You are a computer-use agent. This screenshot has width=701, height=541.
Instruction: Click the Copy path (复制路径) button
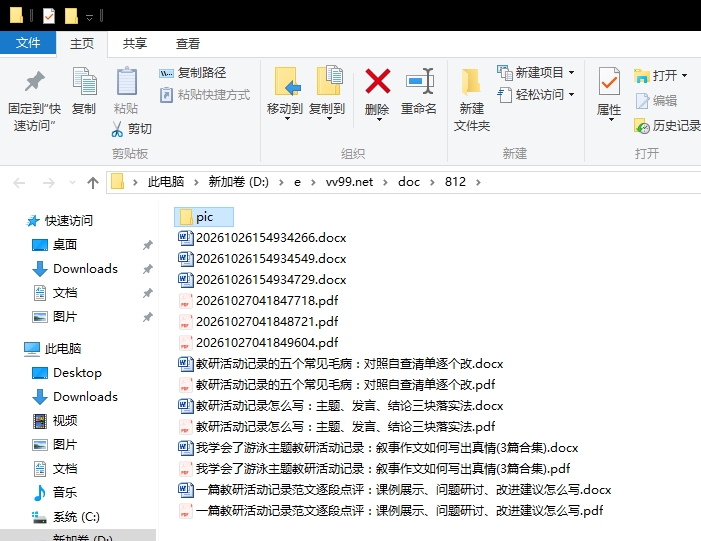point(192,72)
